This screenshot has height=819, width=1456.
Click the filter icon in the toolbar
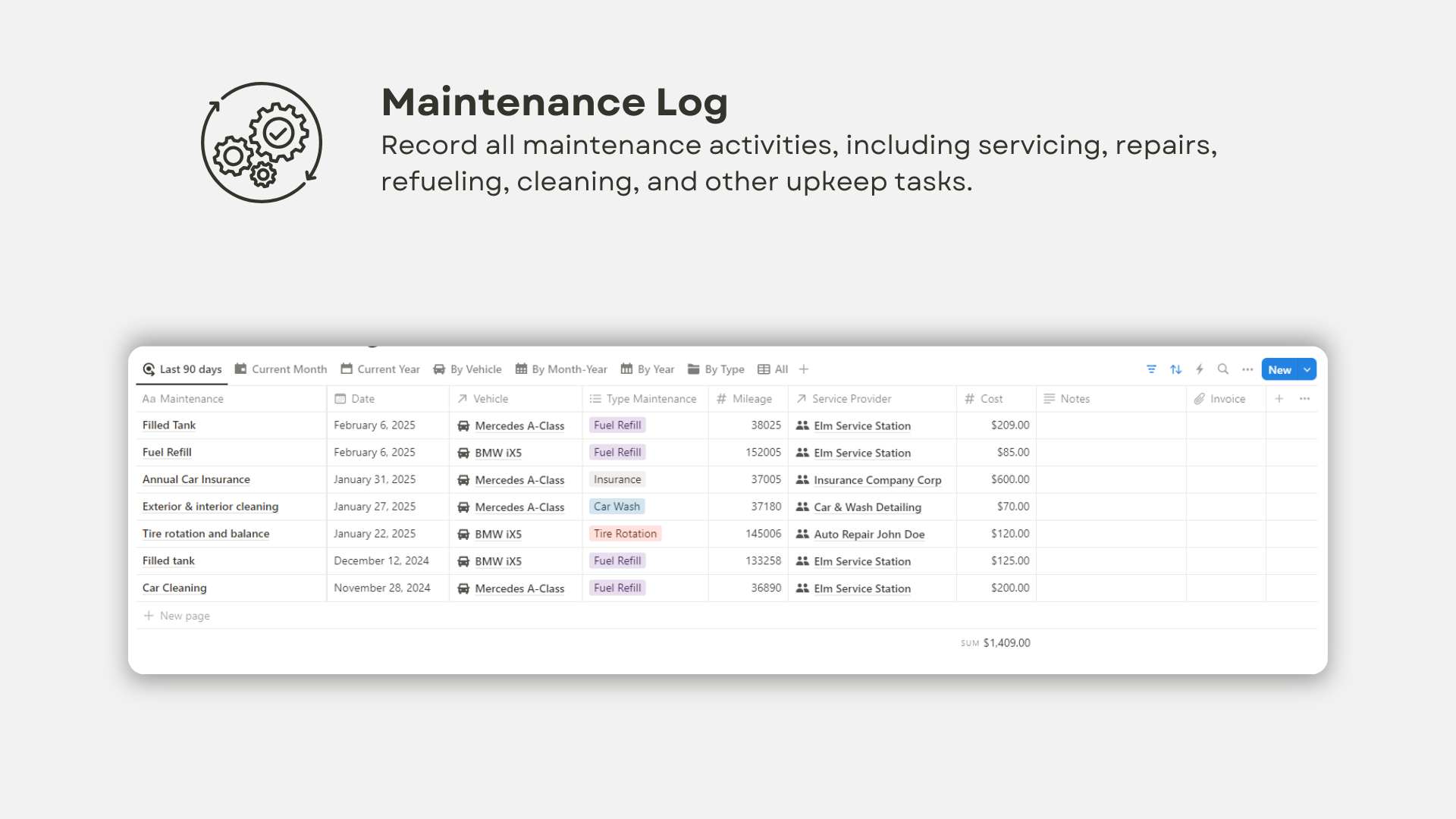coord(1151,369)
